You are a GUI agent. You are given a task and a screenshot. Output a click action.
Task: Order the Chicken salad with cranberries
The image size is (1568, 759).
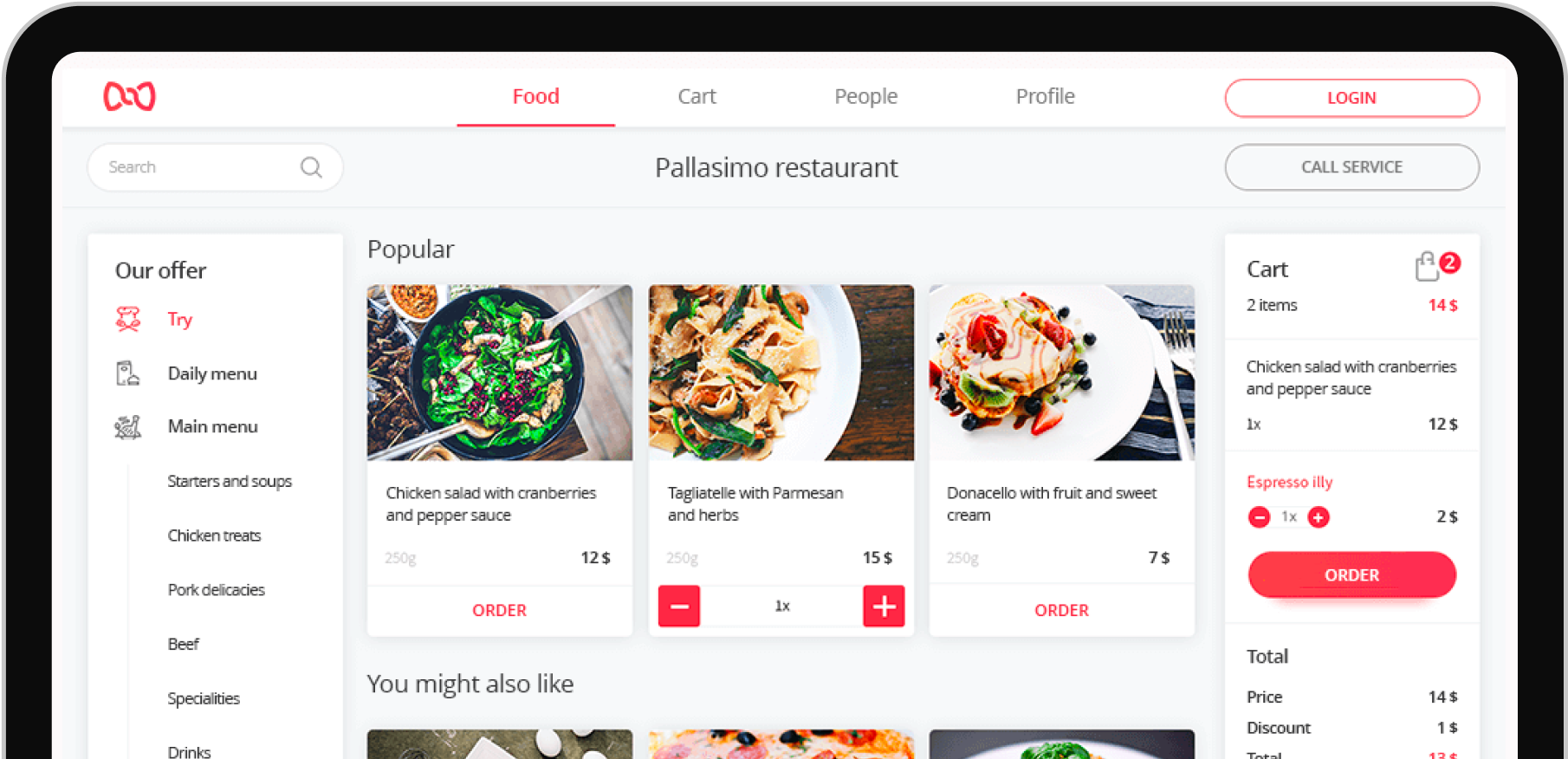click(x=500, y=610)
